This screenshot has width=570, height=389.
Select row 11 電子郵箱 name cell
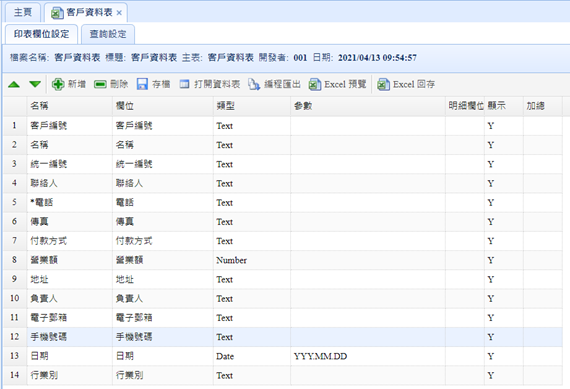pos(70,318)
